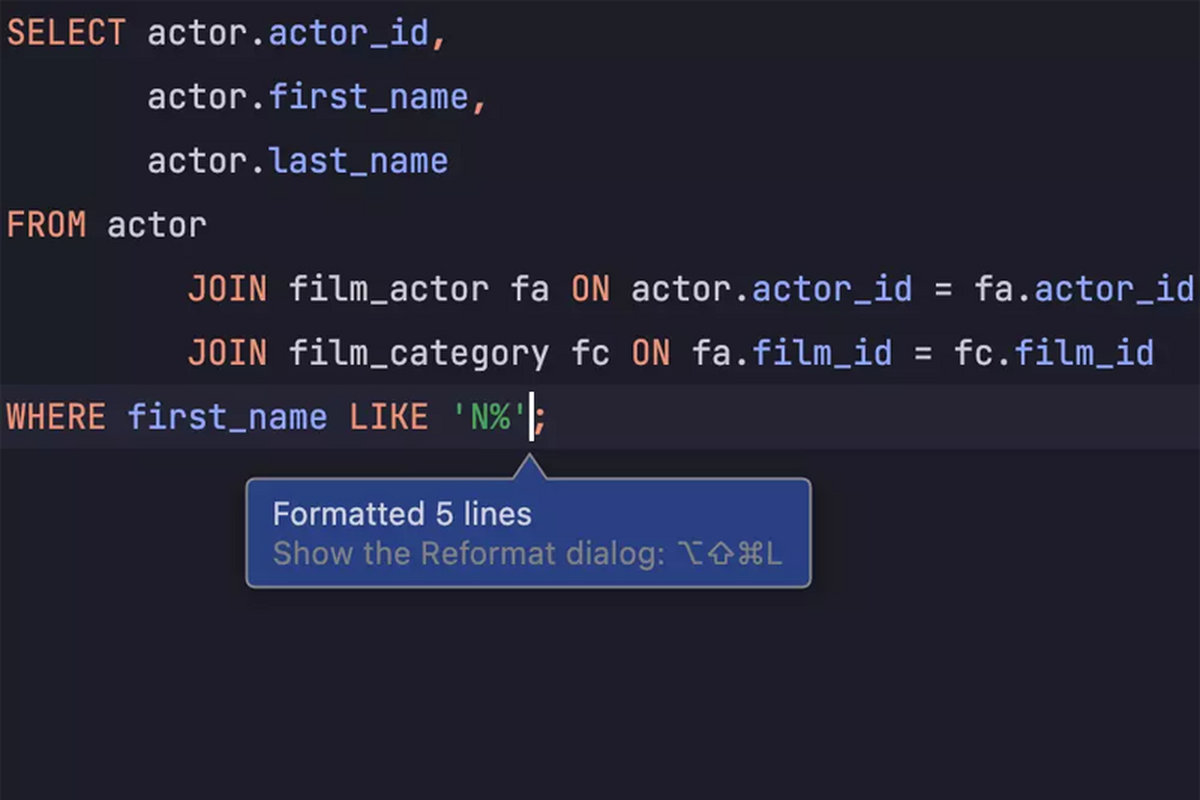Click the WHERE keyword
The image size is (1200, 800).
[56, 417]
